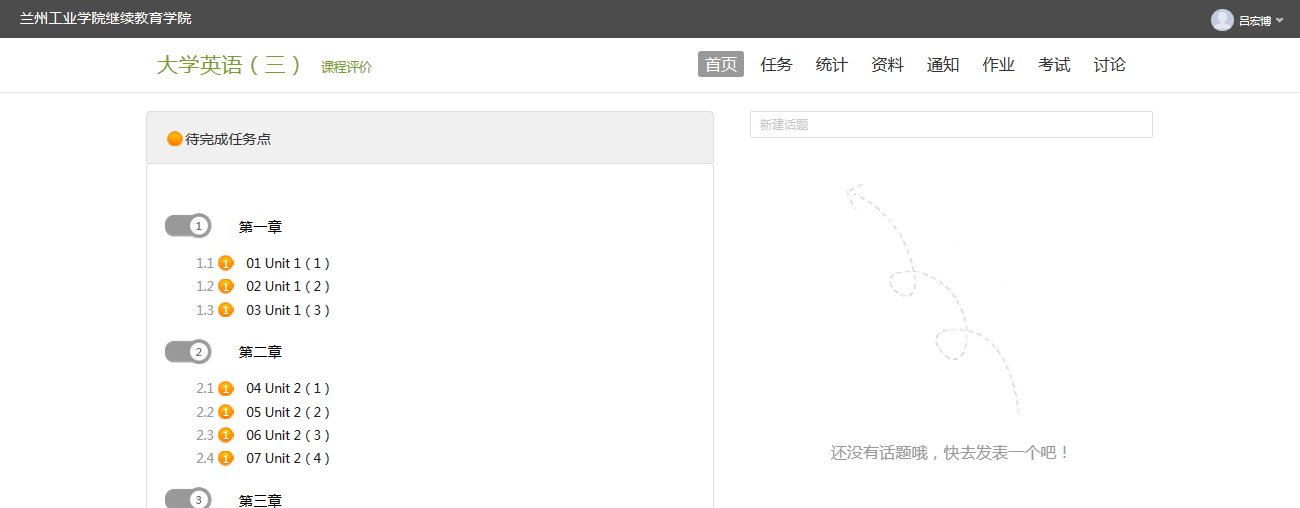Click orange task badge next to 01 Unit 1 (1)
1300x508 pixels.
[226, 264]
